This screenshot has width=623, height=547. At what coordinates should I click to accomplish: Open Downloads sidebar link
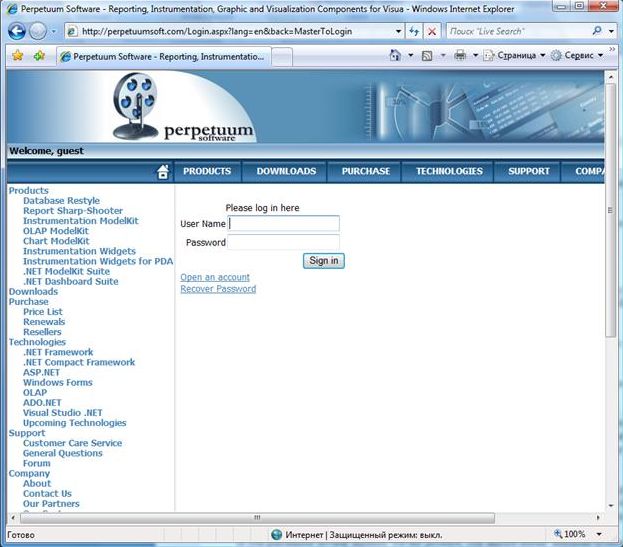point(33,292)
